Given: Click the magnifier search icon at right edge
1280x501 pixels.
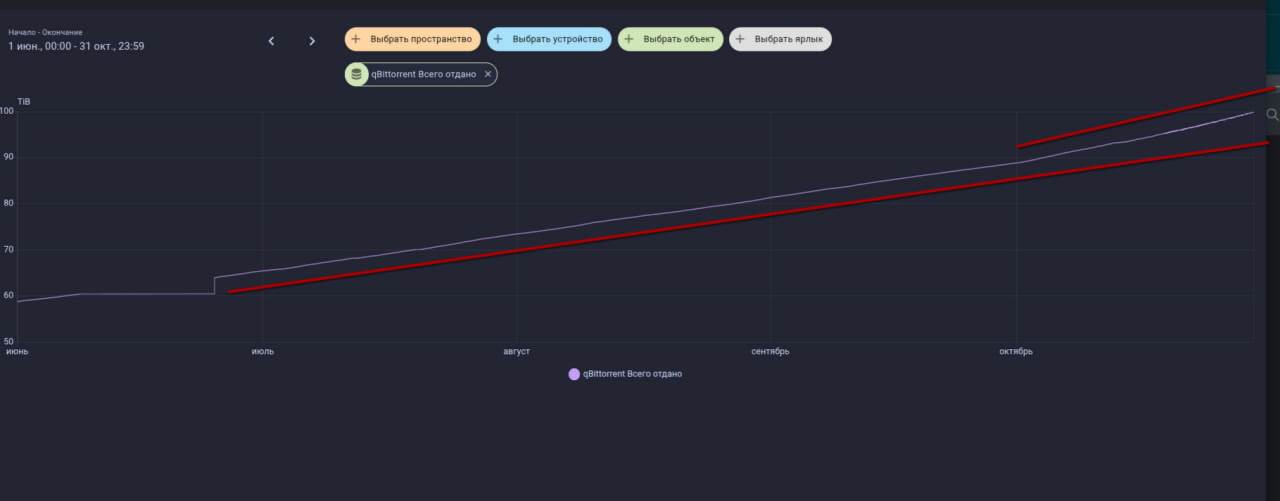Looking at the screenshot, I should point(1272,115).
